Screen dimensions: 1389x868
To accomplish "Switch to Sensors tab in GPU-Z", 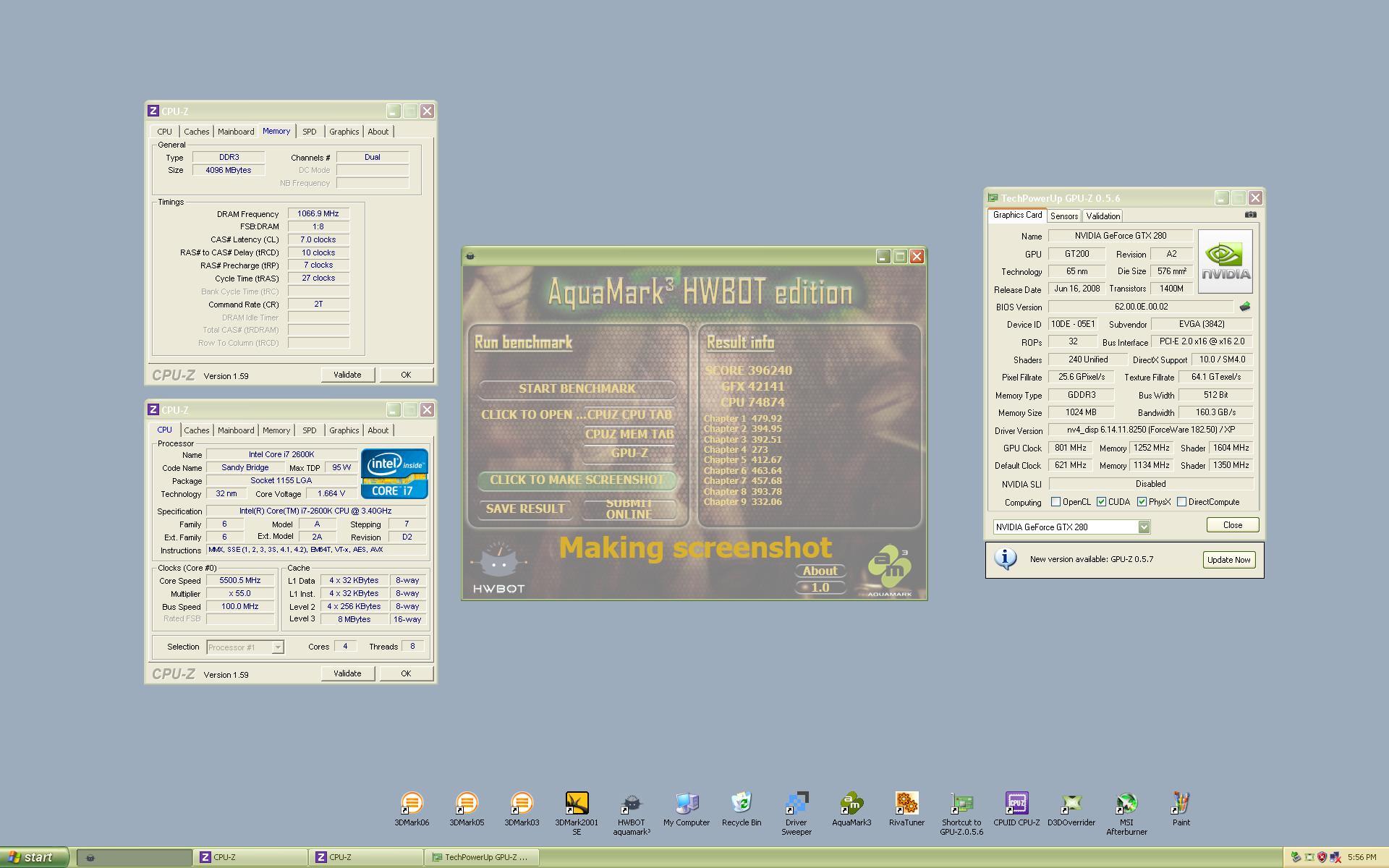I will point(1064,216).
